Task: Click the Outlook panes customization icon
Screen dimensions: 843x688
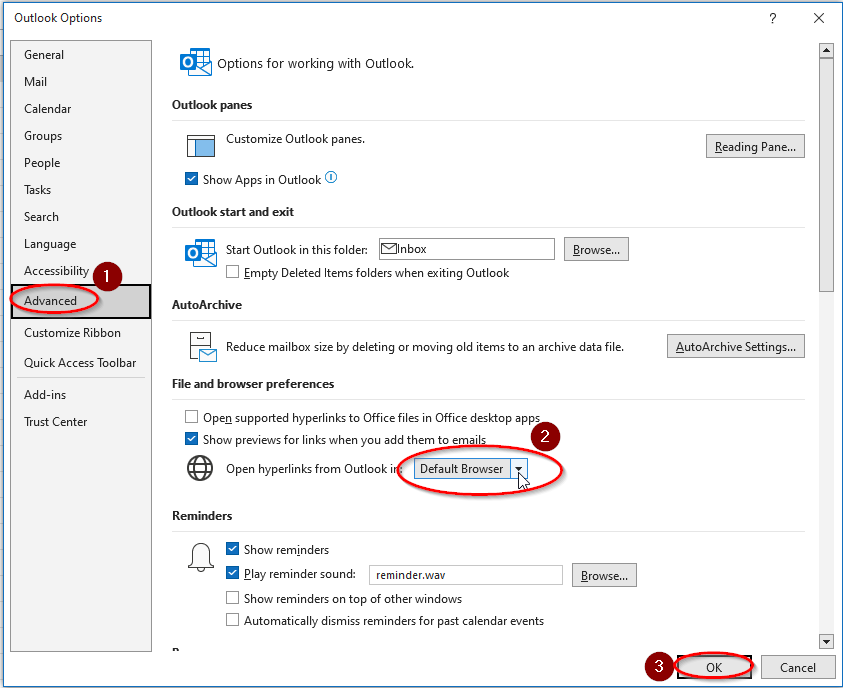Action: point(200,146)
